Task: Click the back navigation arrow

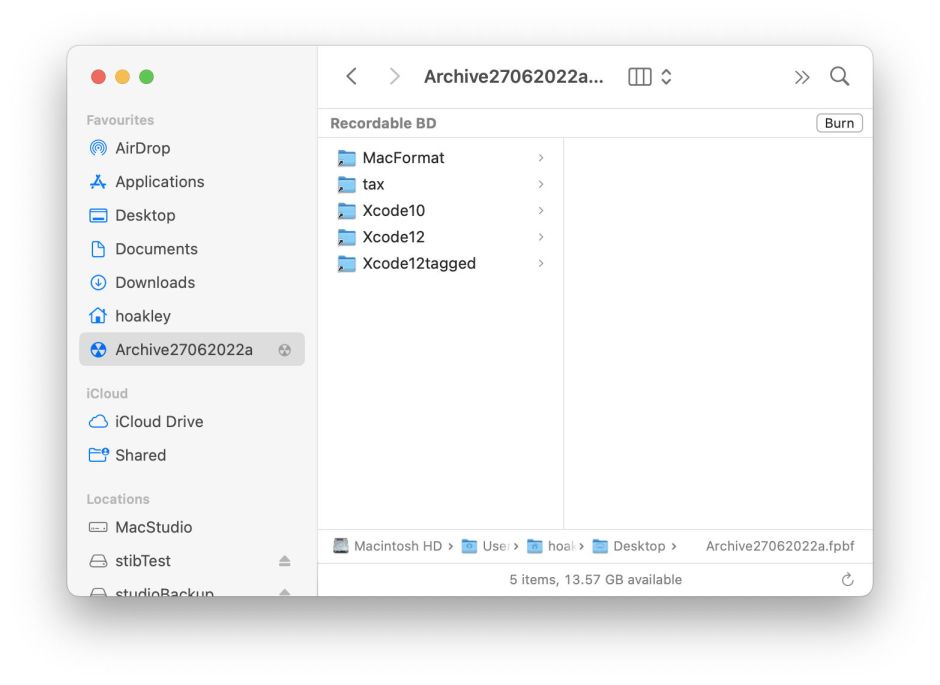Action: coord(351,77)
